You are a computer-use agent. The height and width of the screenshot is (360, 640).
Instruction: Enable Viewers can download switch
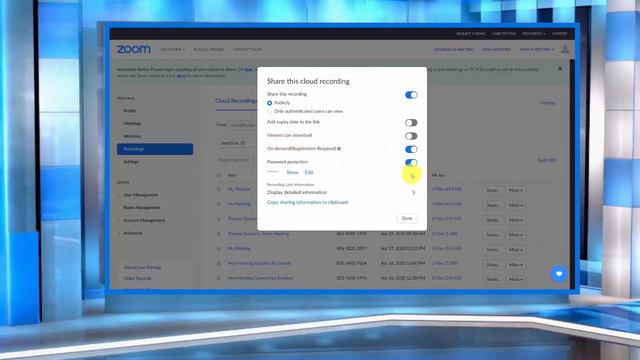click(x=411, y=136)
